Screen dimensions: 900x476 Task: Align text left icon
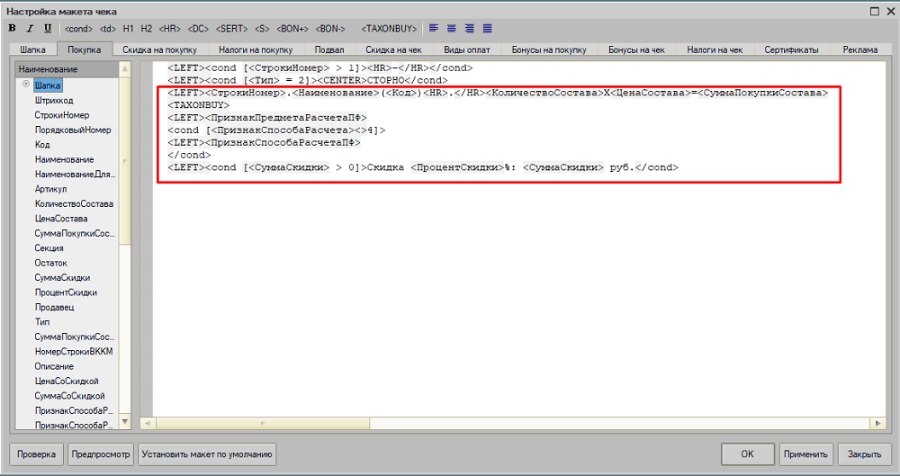(x=433, y=28)
